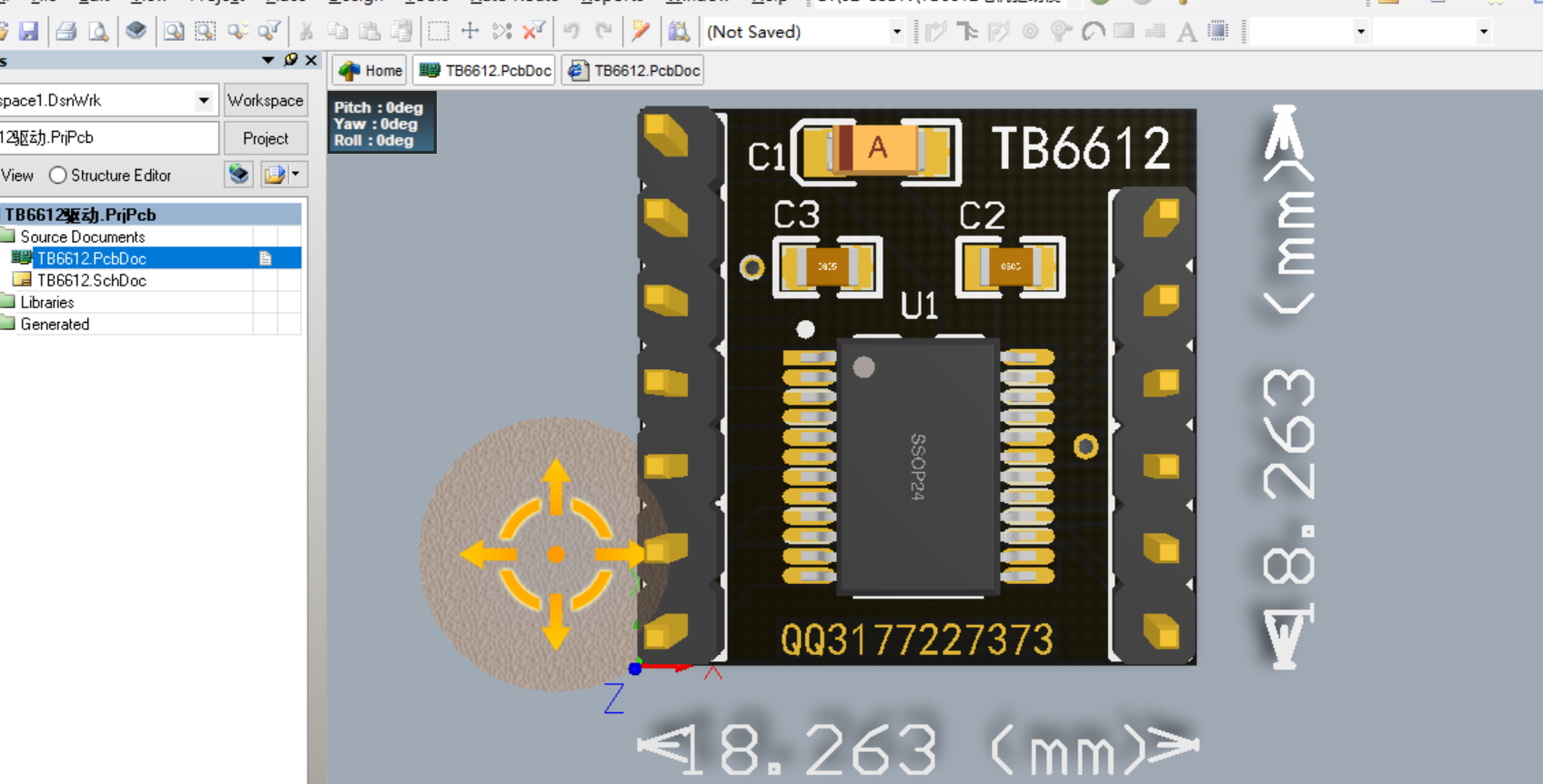Click the Cross Probe icon
The width and height of the screenshot is (1543, 784).
click(x=641, y=32)
